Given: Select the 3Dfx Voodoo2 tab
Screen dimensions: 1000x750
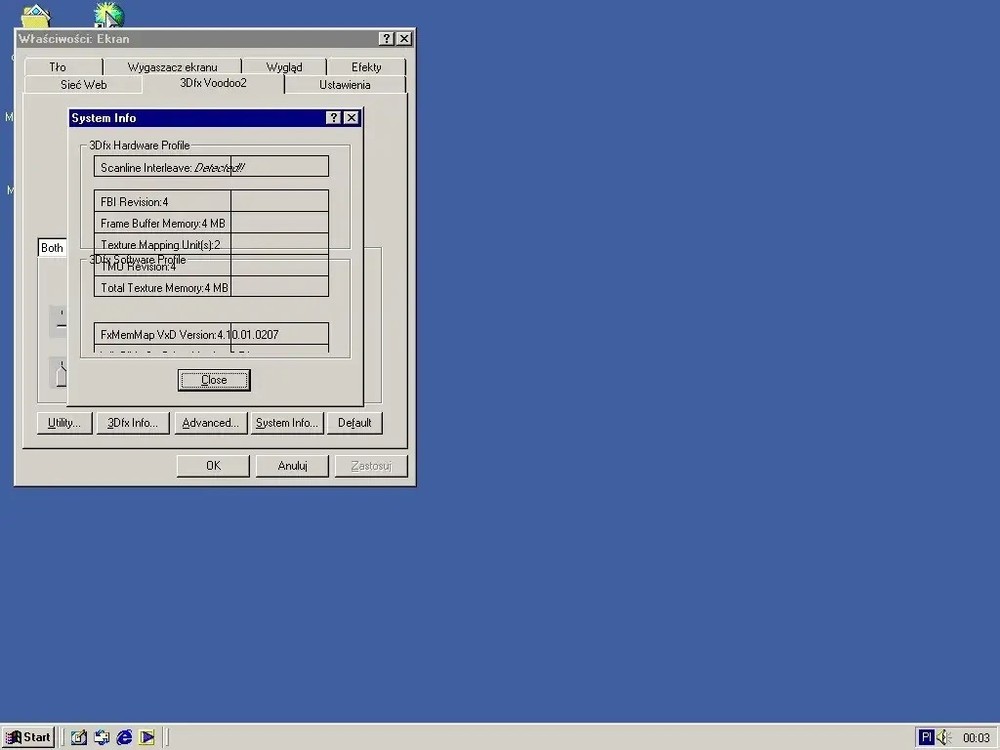Looking at the screenshot, I should point(213,83).
